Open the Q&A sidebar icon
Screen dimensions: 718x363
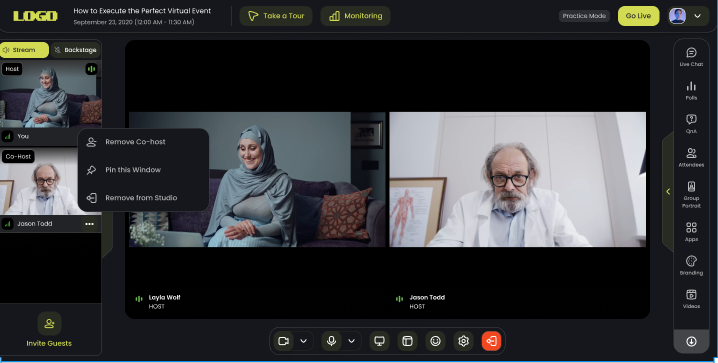[x=691, y=124]
